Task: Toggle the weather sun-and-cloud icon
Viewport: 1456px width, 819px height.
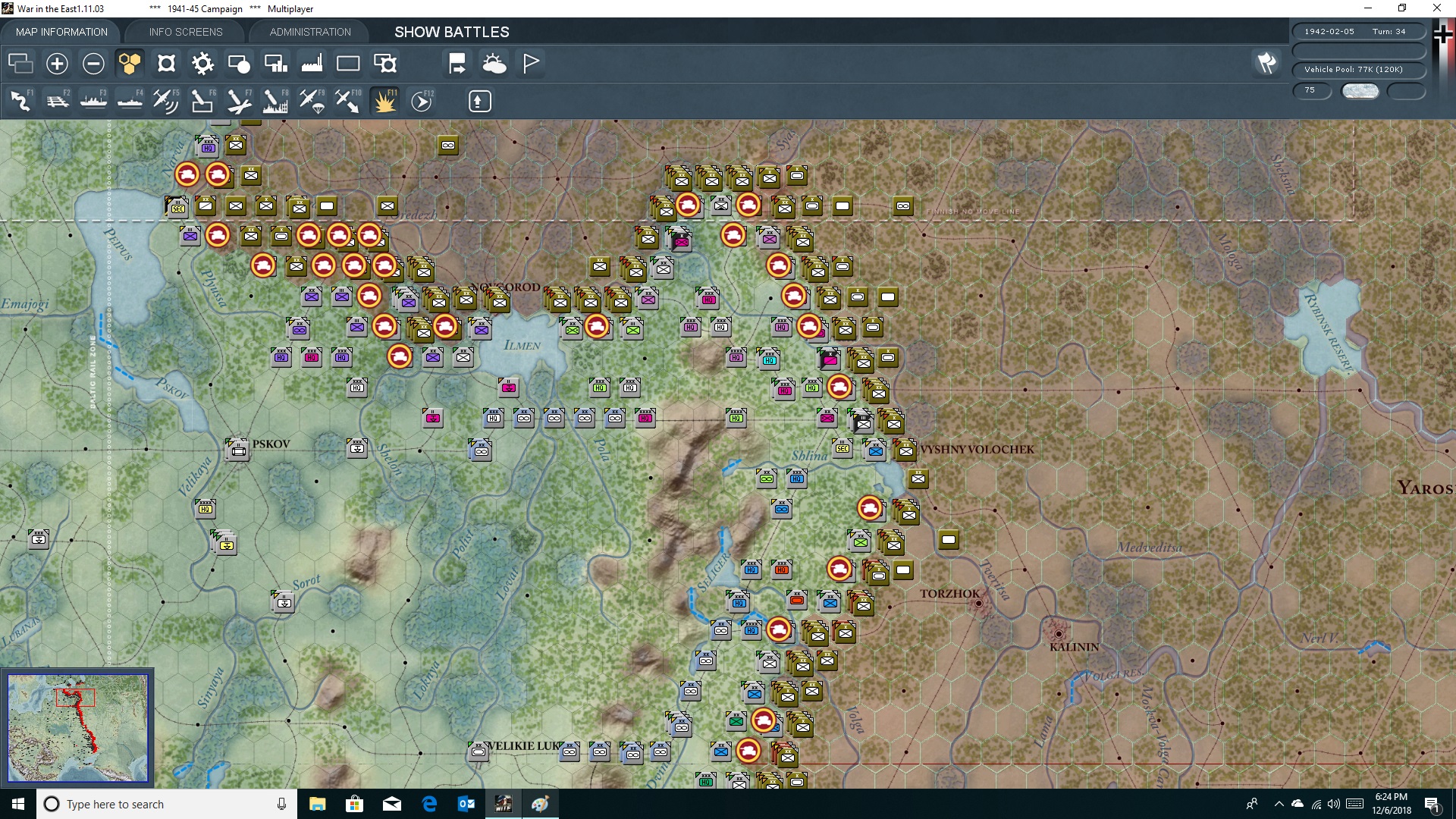Action: point(494,63)
